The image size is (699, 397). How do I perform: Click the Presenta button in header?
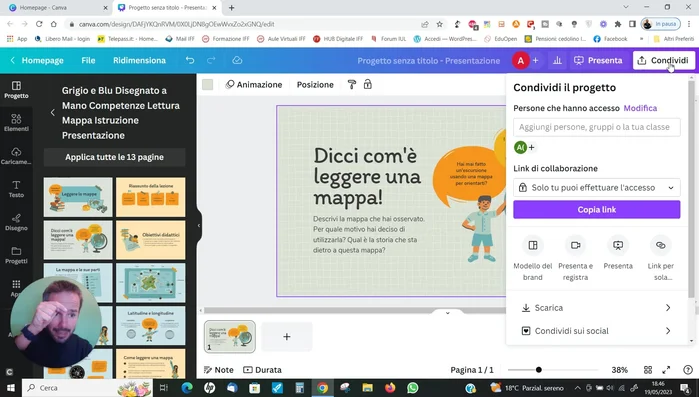[x=598, y=60]
